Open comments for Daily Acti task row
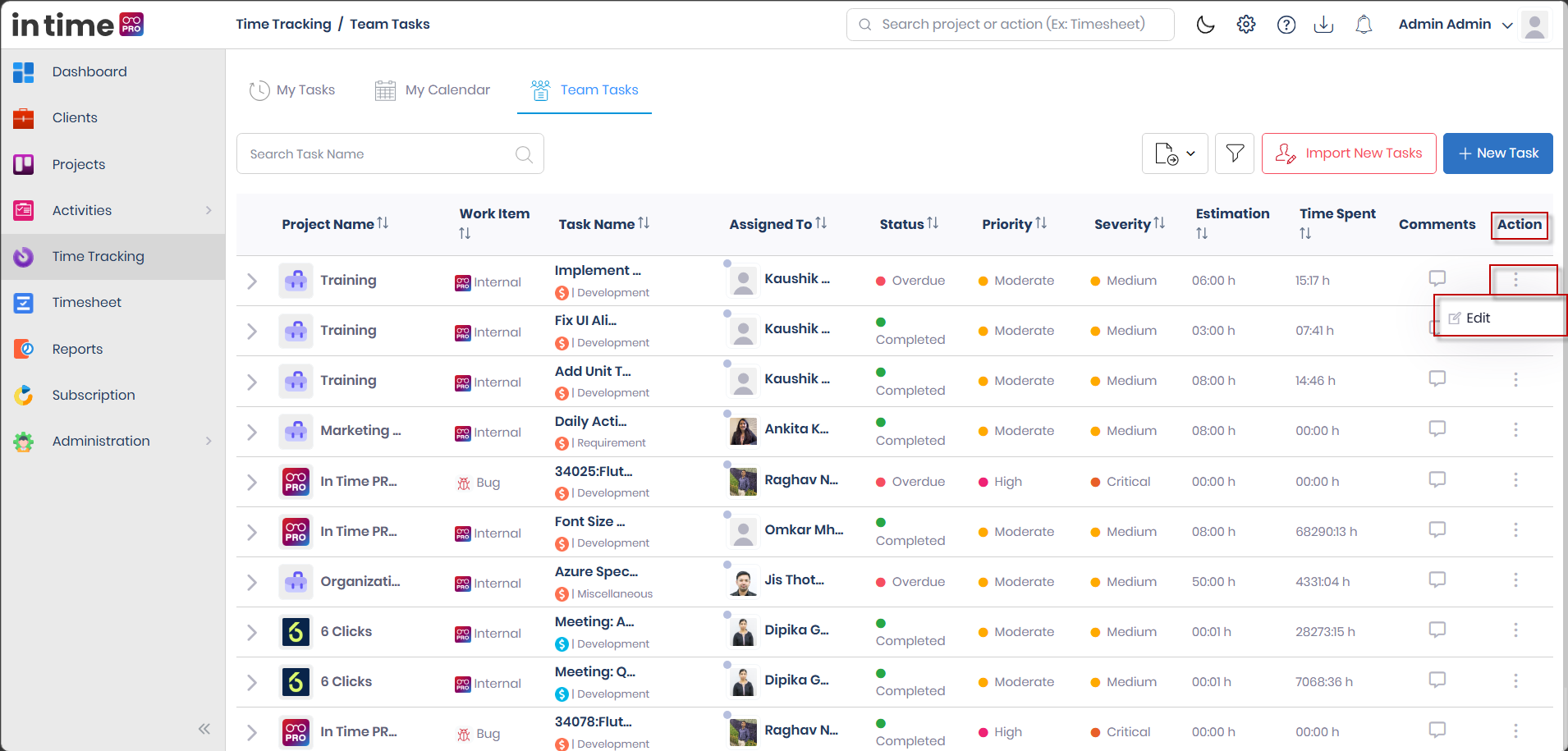The height and width of the screenshot is (751, 1568). (x=1437, y=428)
